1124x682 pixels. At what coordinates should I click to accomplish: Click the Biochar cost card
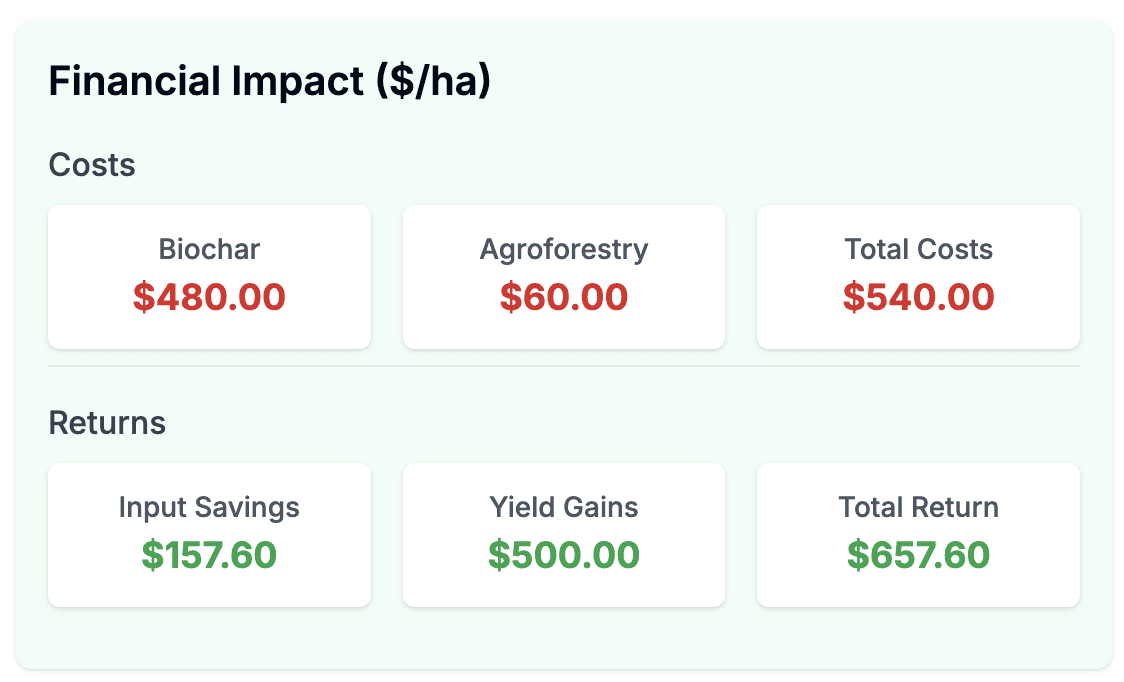pyautogui.click(x=209, y=277)
